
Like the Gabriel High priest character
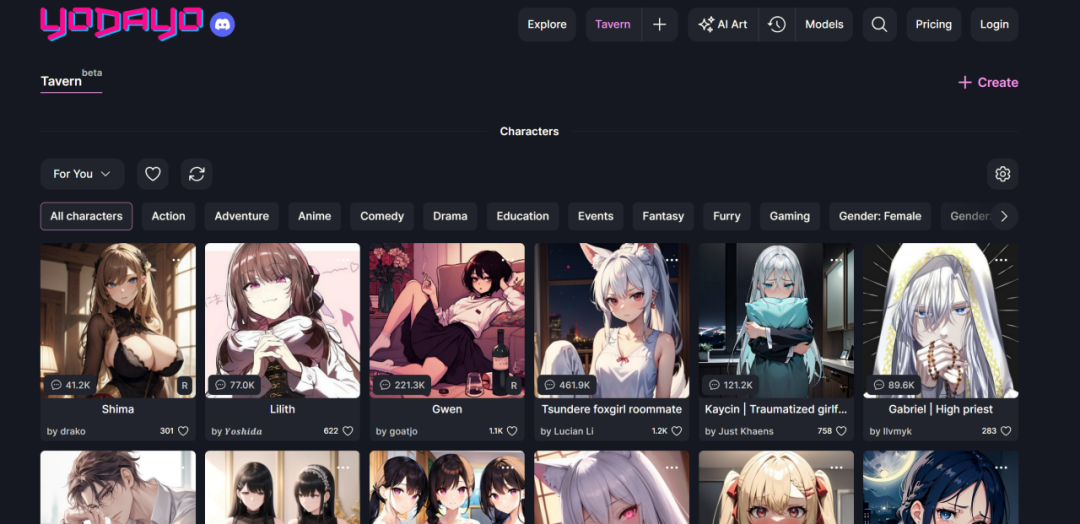click(x=1005, y=431)
